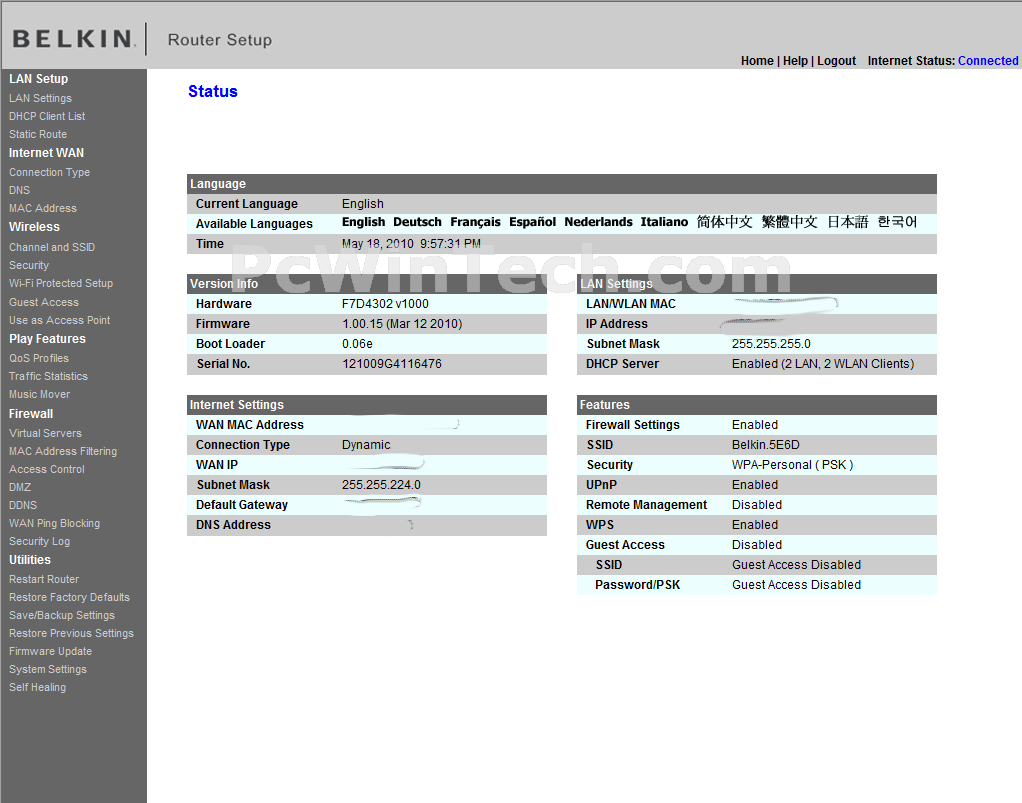
Task: Select firmware value 1.00.15 (Mar 12 2010)
Action: pyautogui.click(x=402, y=324)
